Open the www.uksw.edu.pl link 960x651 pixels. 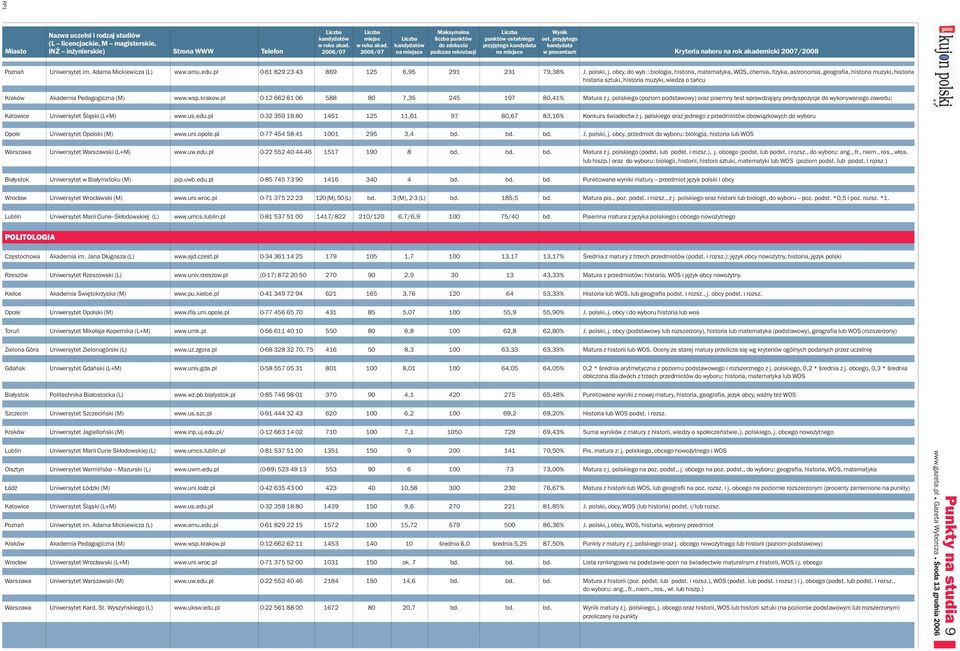tap(197, 608)
